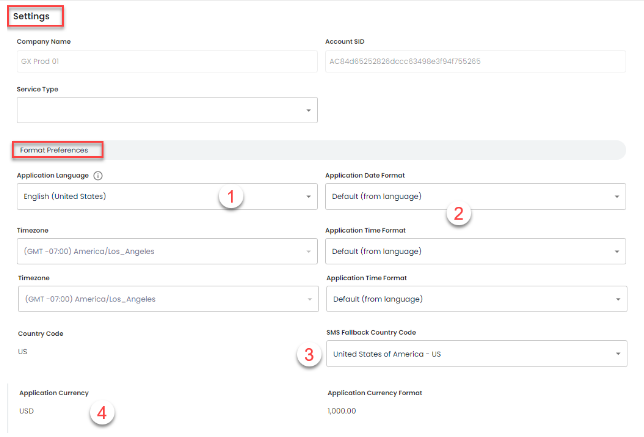Expand the upper Application Time Format dropdown

pyautogui.click(x=476, y=251)
